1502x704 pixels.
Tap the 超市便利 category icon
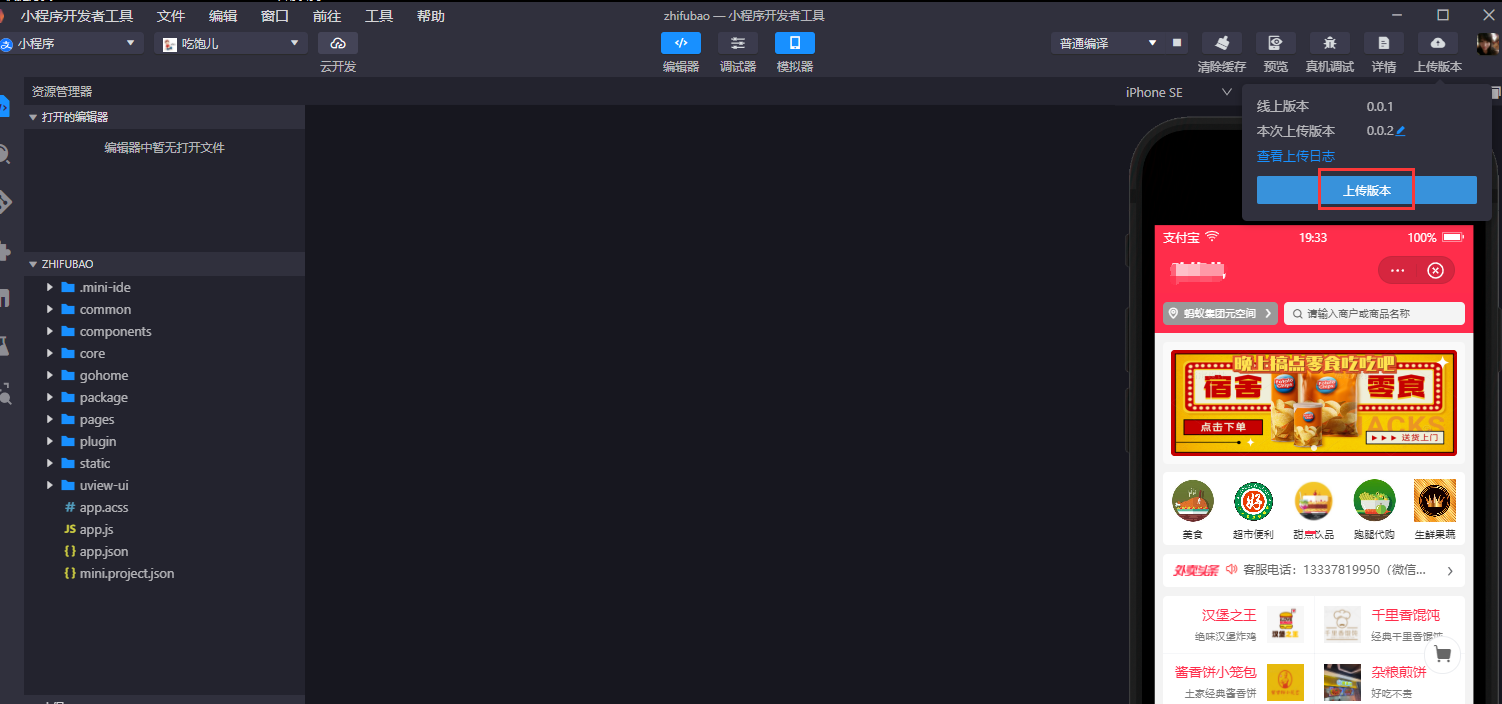[x=1253, y=502]
